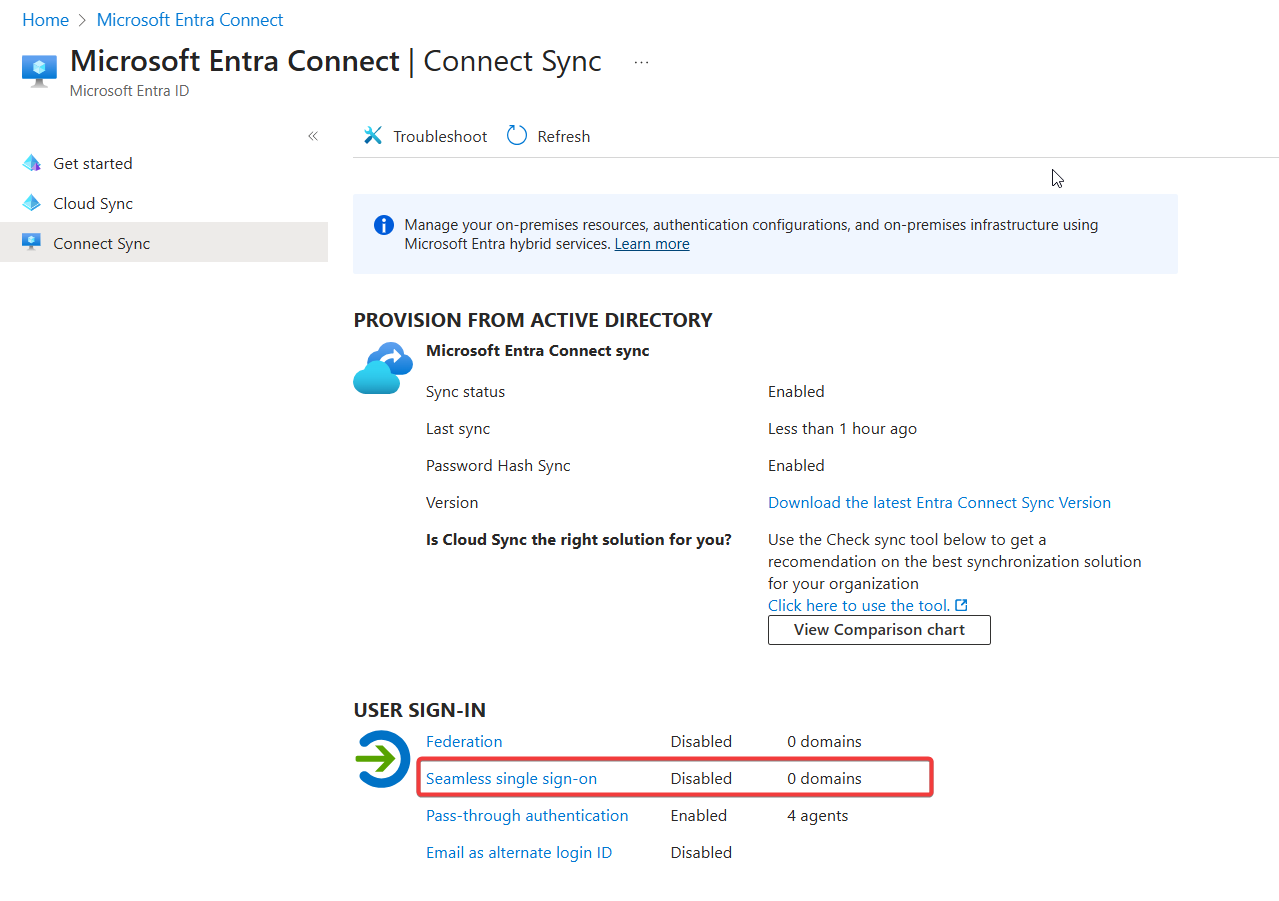Open Microsoft Entra Connect breadcrumb link

pos(190,20)
